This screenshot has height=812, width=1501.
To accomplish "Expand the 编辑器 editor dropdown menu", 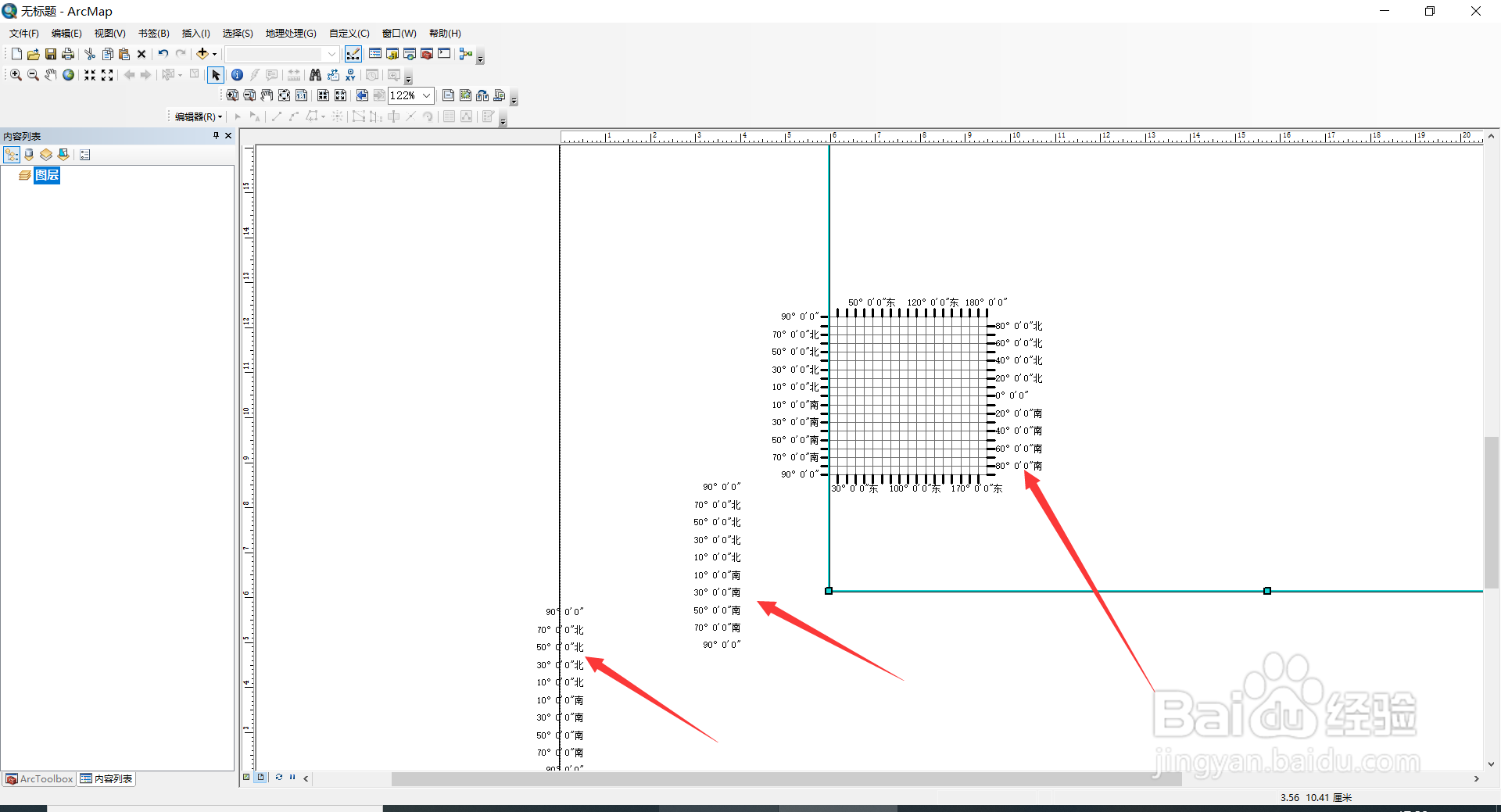I will click(199, 116).
